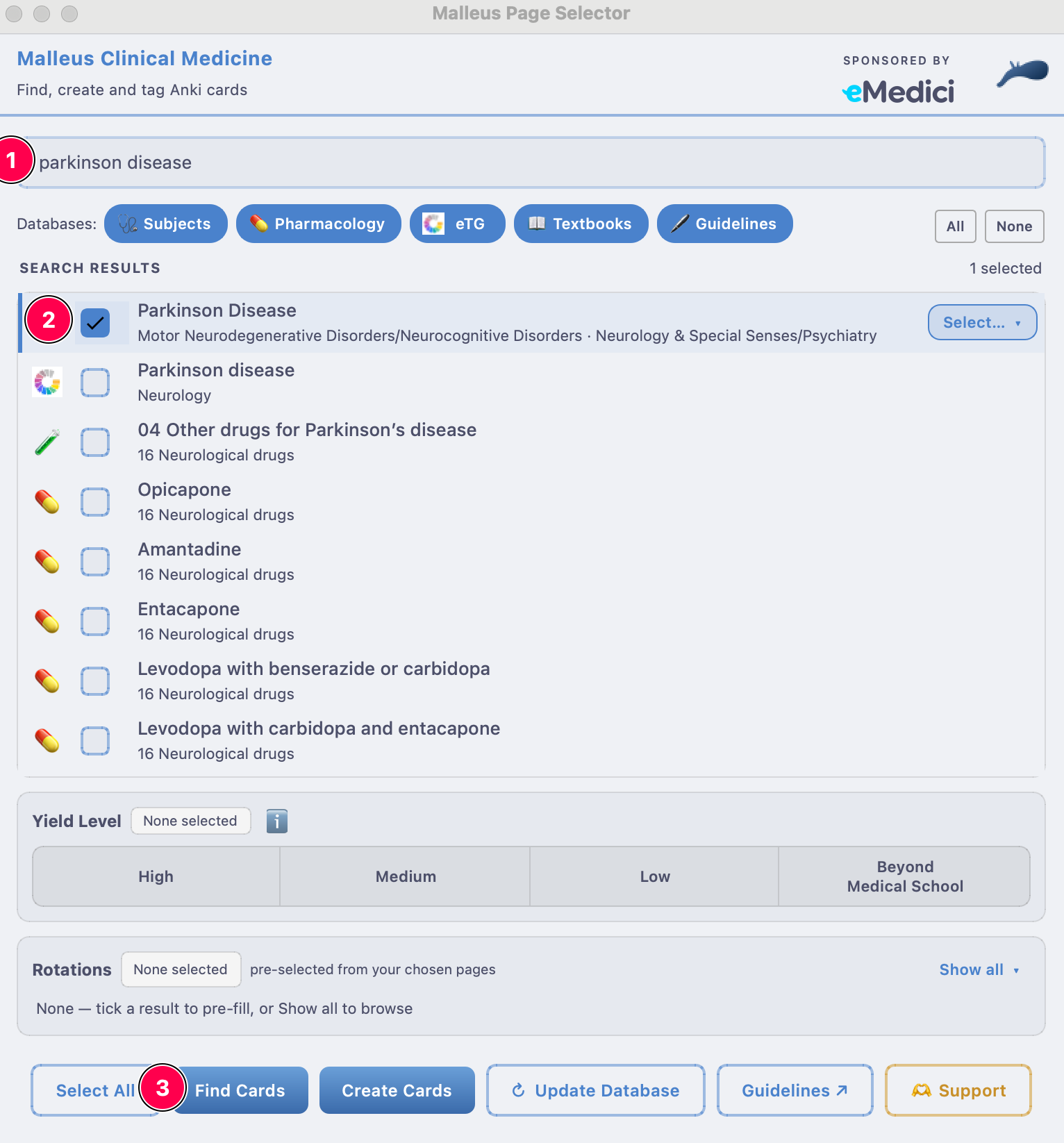Choose Beyond Medical School yield level
Screen dimensions: 1064x1143
coord(905,876)
